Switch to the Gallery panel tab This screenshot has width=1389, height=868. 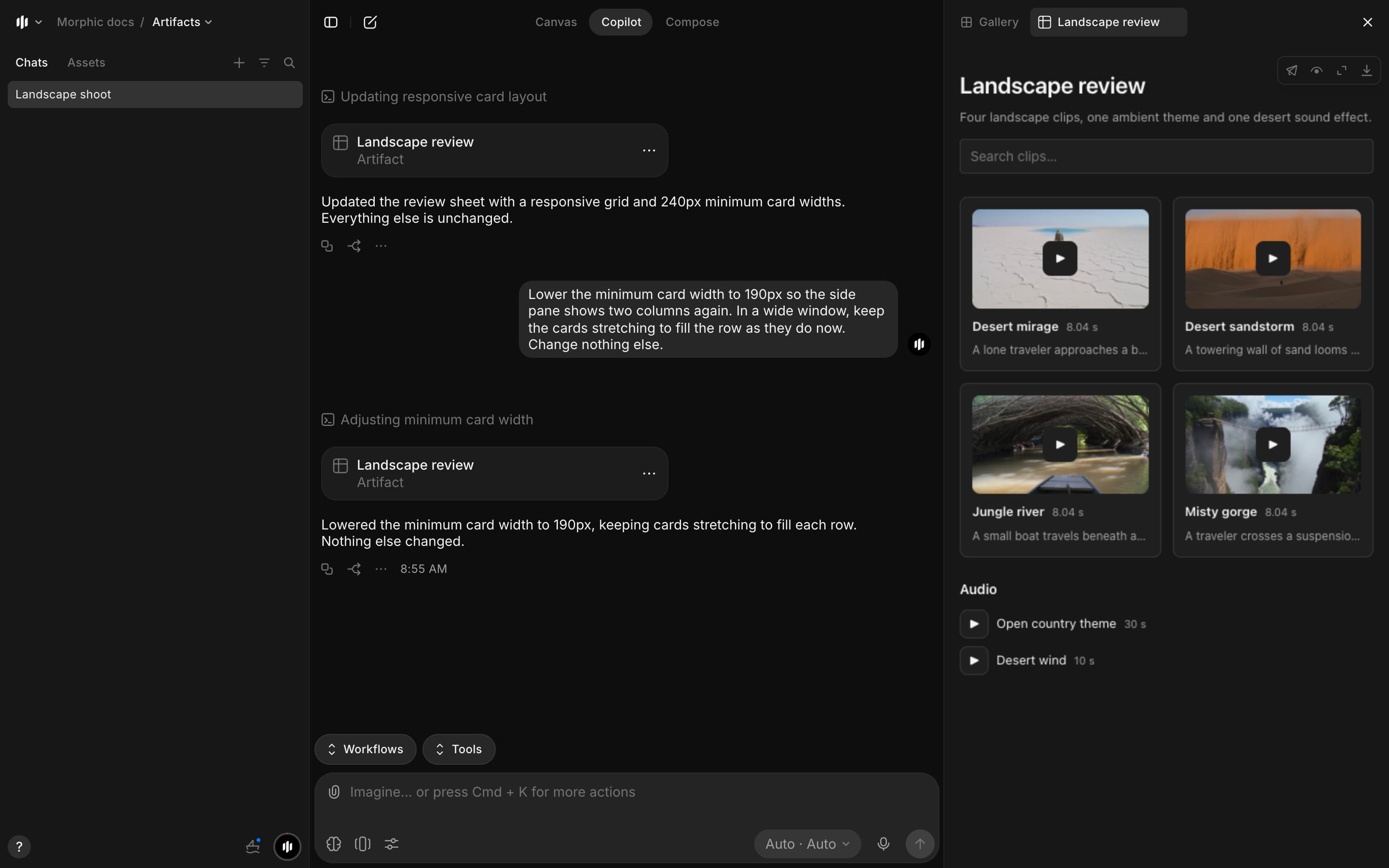pyautogui.click(x=990, y=22)
